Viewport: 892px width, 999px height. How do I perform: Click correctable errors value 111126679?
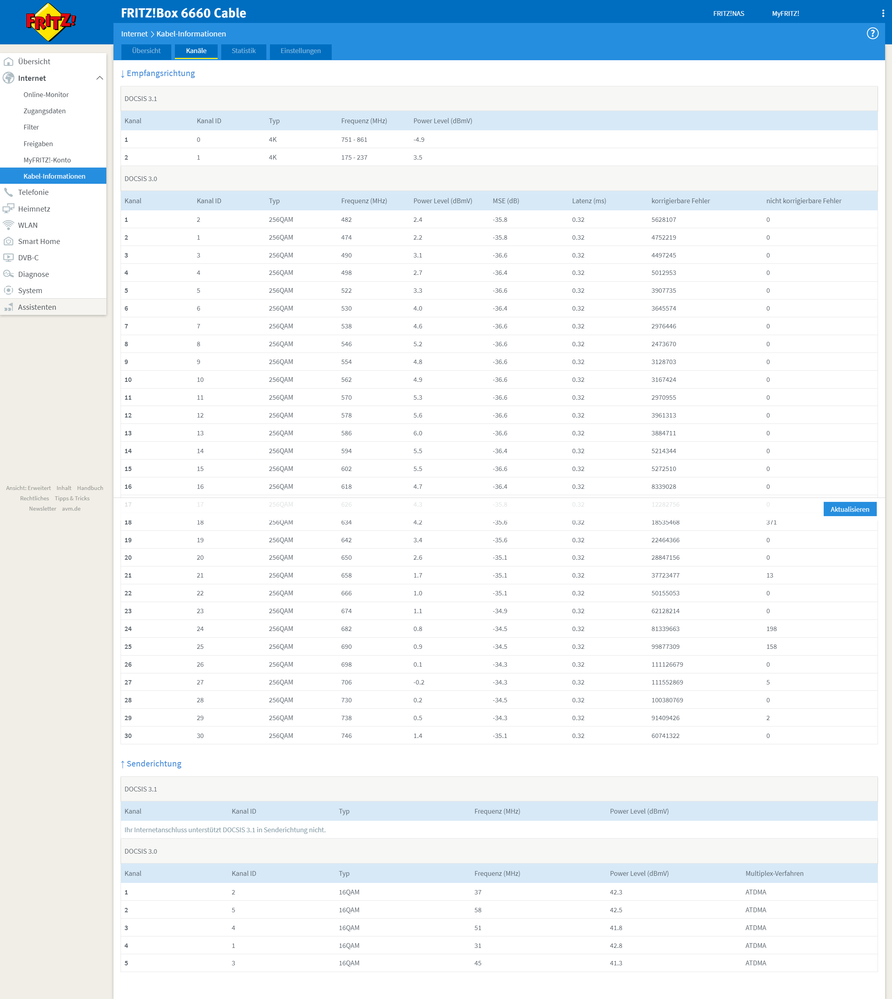click(x=667, y=665)
